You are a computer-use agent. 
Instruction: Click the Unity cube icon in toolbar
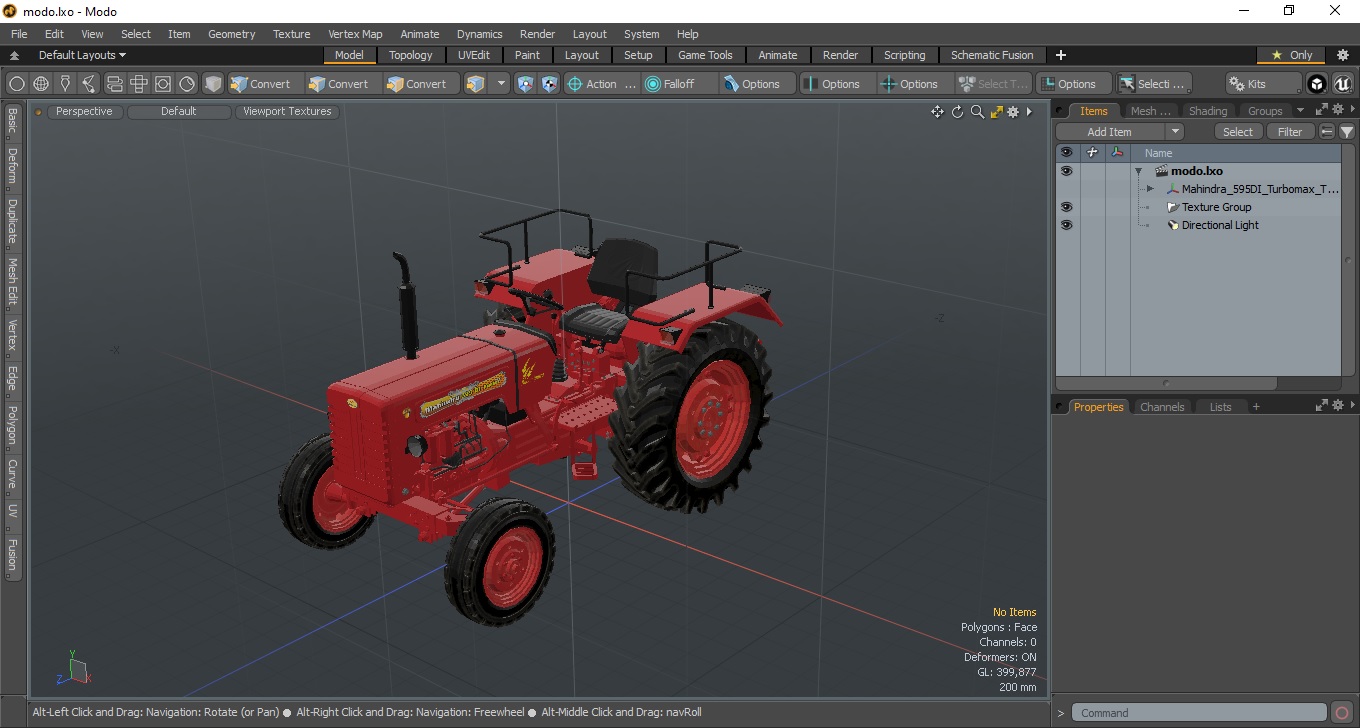(1317, 84)
